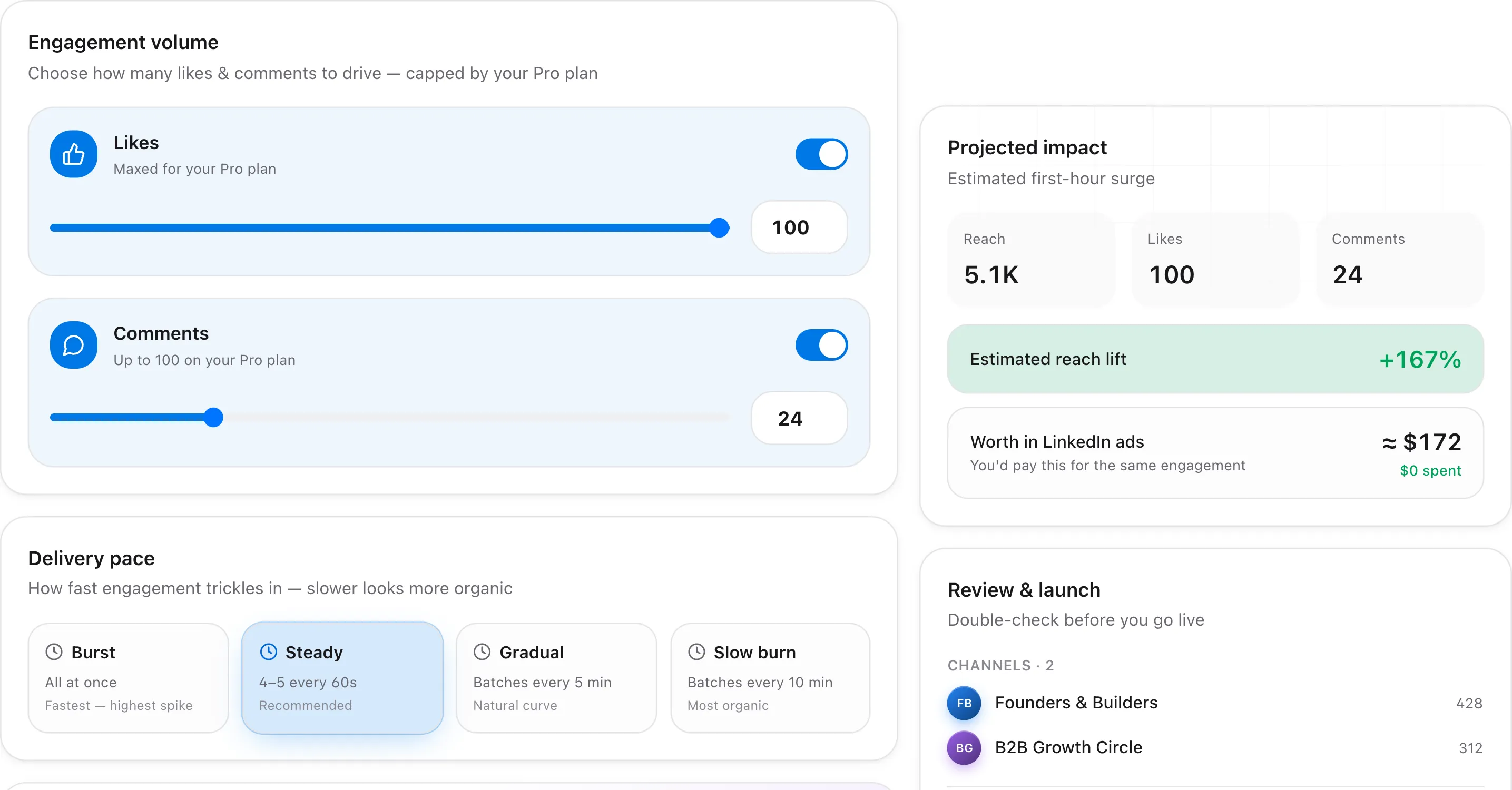1512x790 pixels.
Task: Click the Steady clock icon
Action: [268, 651]
